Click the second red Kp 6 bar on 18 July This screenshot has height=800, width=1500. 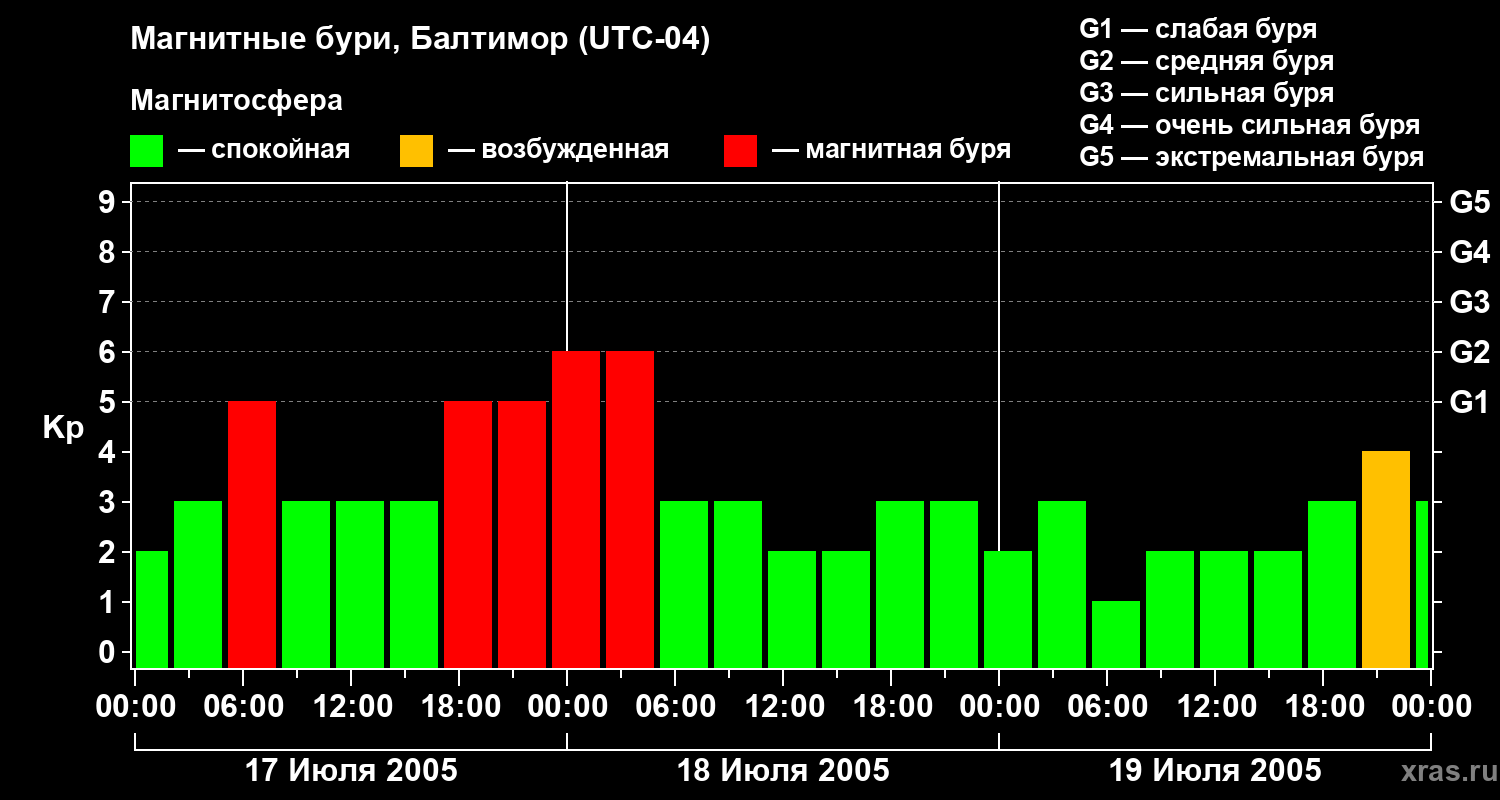click(630, 510)
